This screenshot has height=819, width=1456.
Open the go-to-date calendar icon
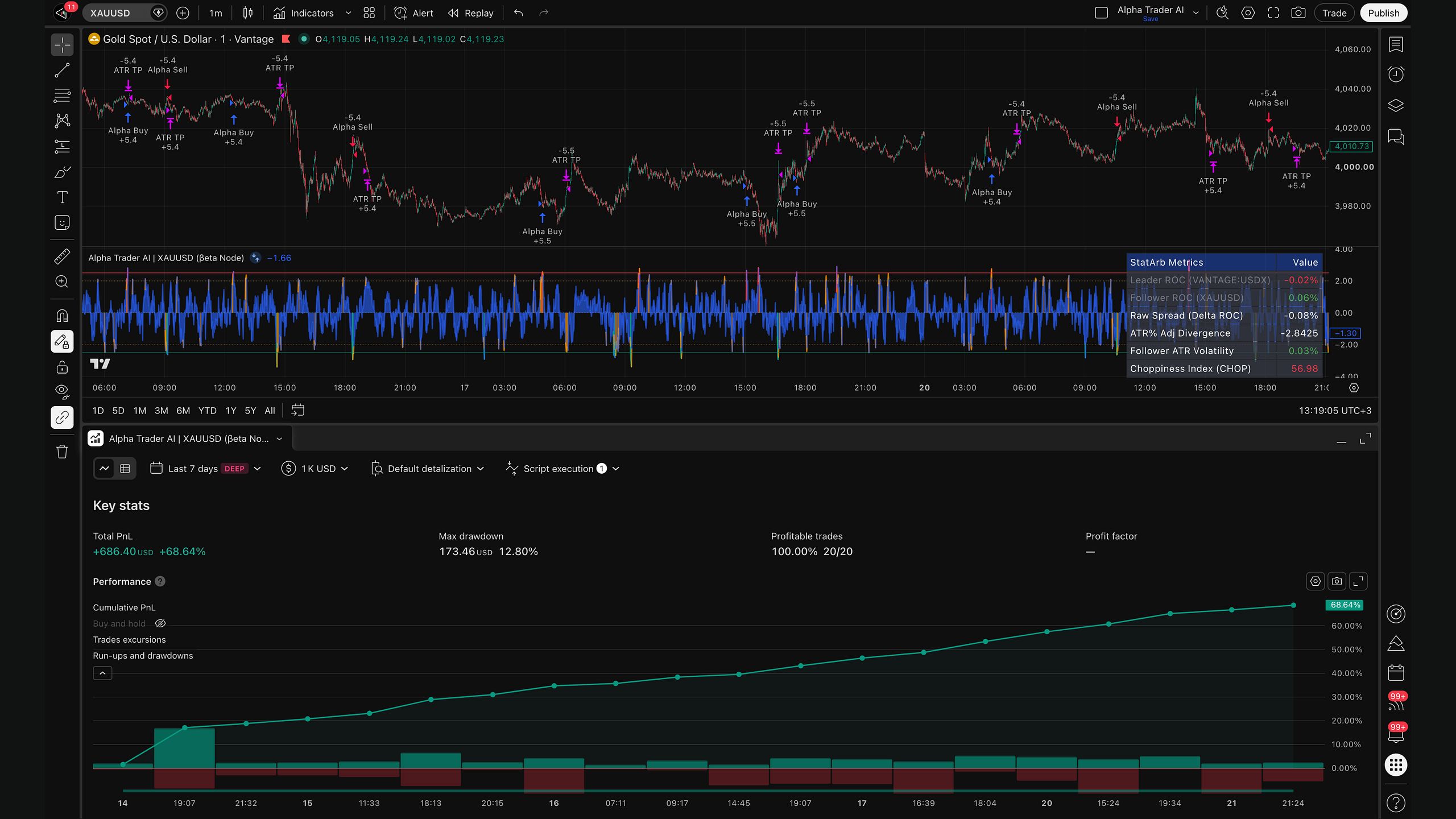pos(297,410)
